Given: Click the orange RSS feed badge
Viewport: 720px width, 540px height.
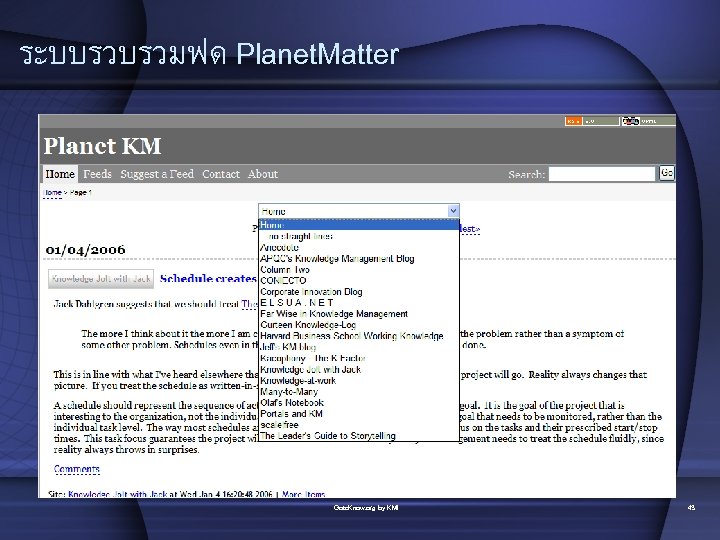Looking at the screenshot, I should point(592,121).
